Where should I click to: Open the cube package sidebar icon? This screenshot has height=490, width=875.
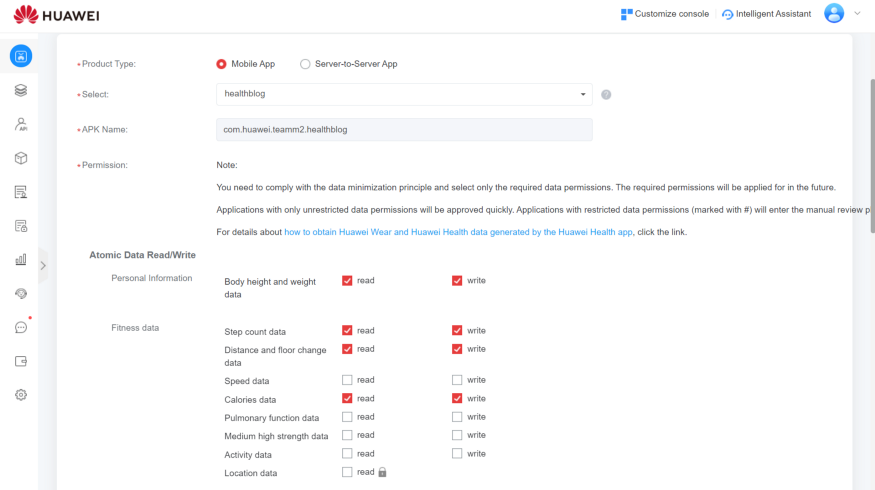(x=21, y=158)
